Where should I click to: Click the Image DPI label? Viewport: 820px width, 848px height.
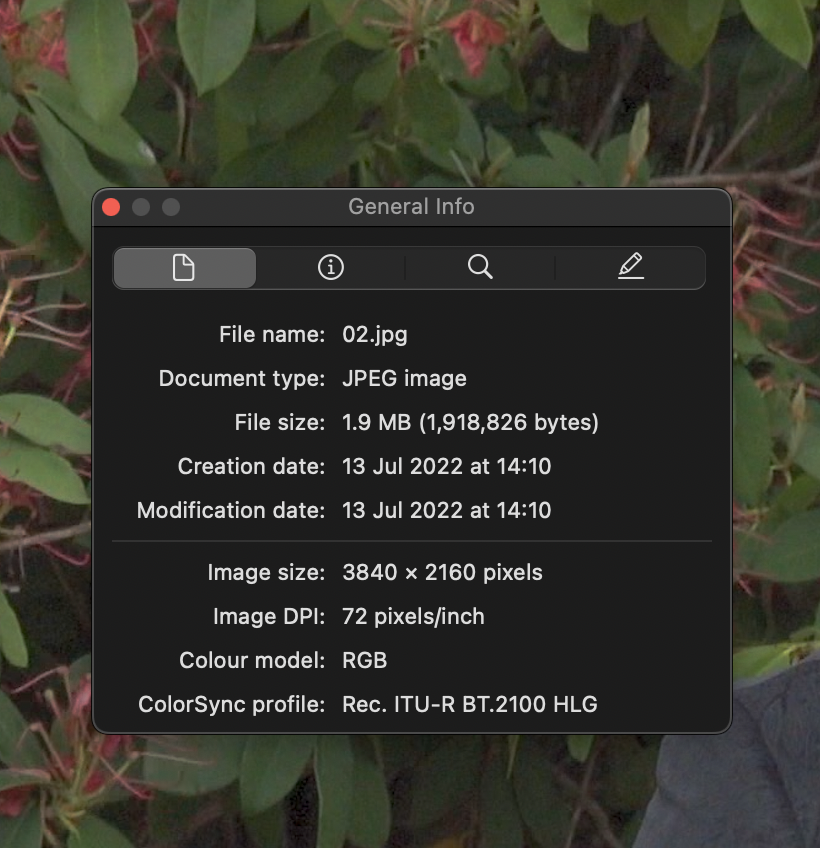point(269,617)
